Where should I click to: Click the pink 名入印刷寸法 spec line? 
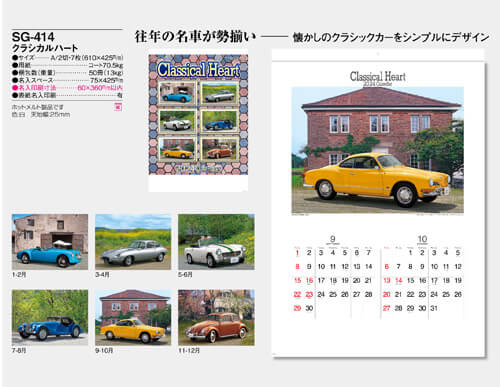pos(67,88)
